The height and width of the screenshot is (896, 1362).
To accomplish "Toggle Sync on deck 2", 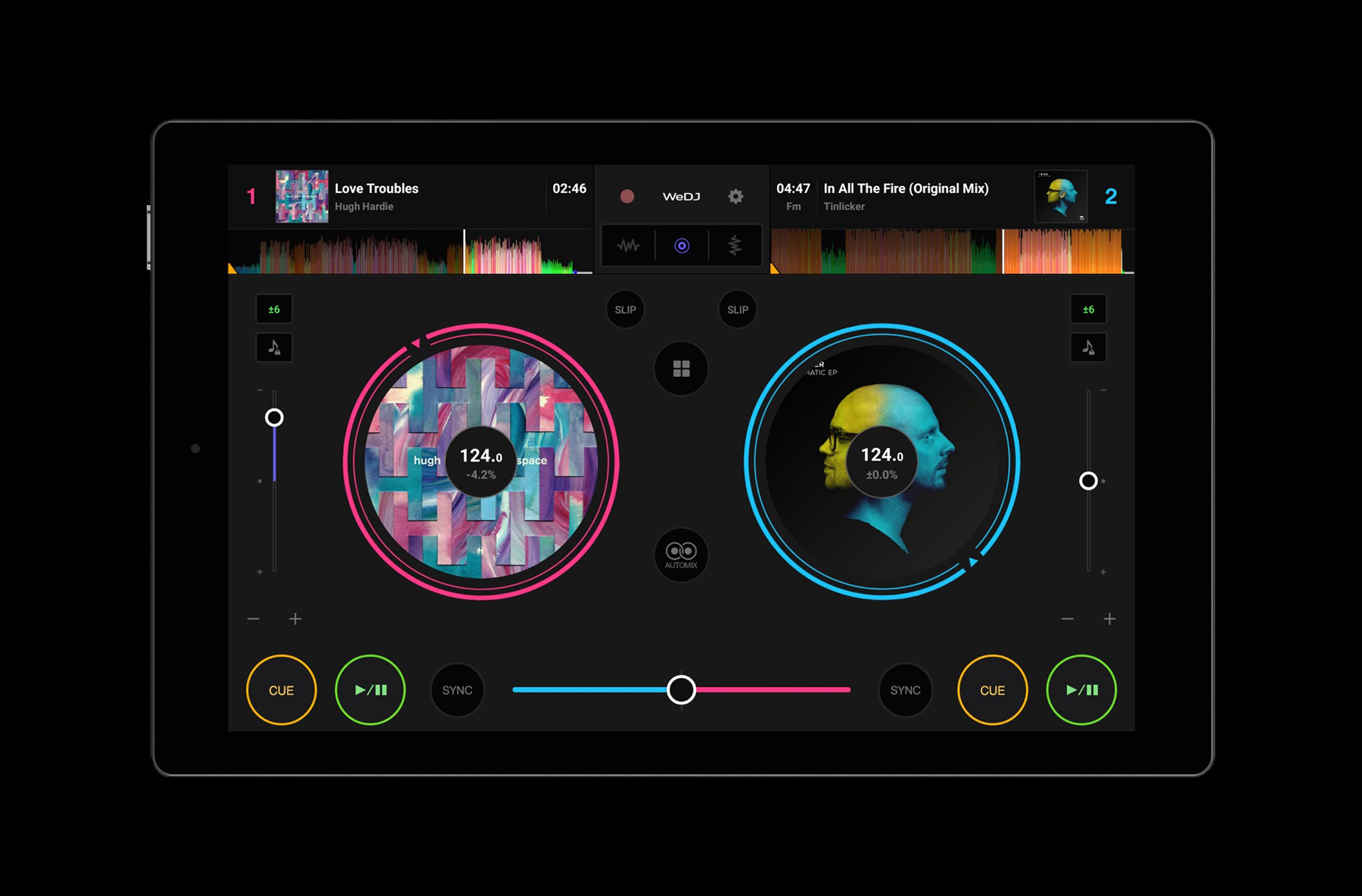I will point(905,690).
